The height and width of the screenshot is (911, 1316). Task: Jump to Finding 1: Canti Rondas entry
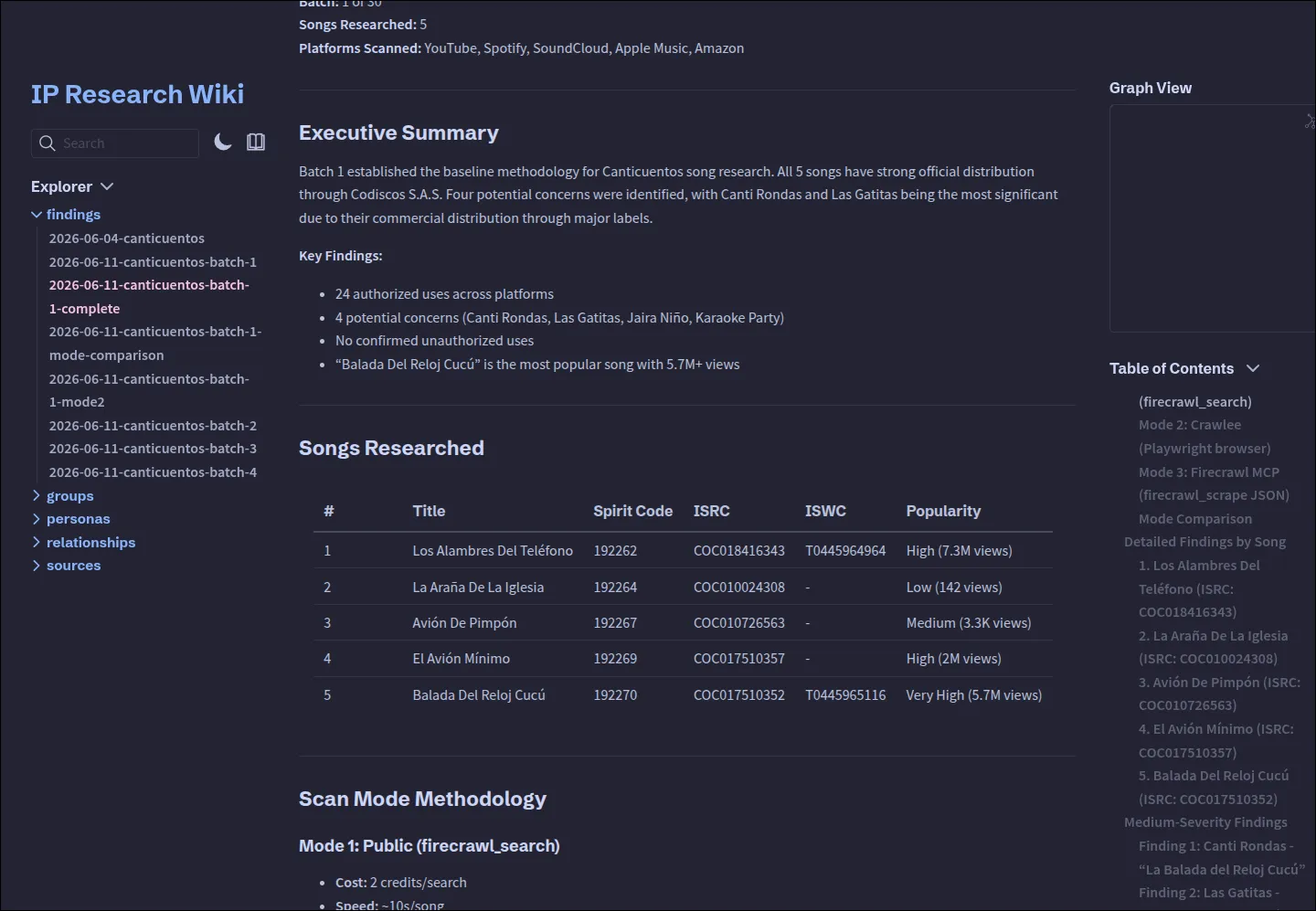[x=1222, y=858]
